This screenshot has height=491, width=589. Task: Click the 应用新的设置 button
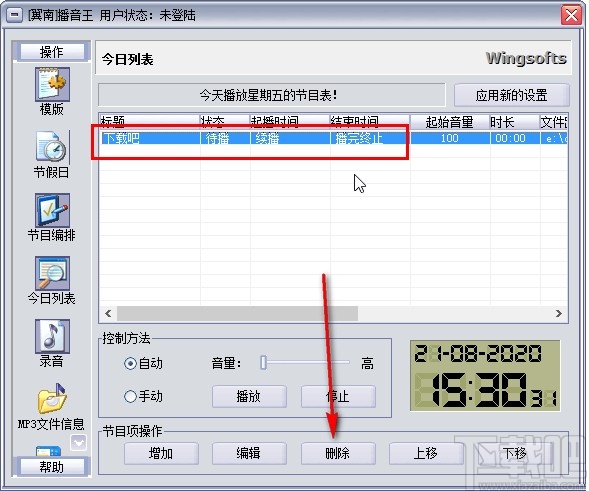click(x=512, y=95)
